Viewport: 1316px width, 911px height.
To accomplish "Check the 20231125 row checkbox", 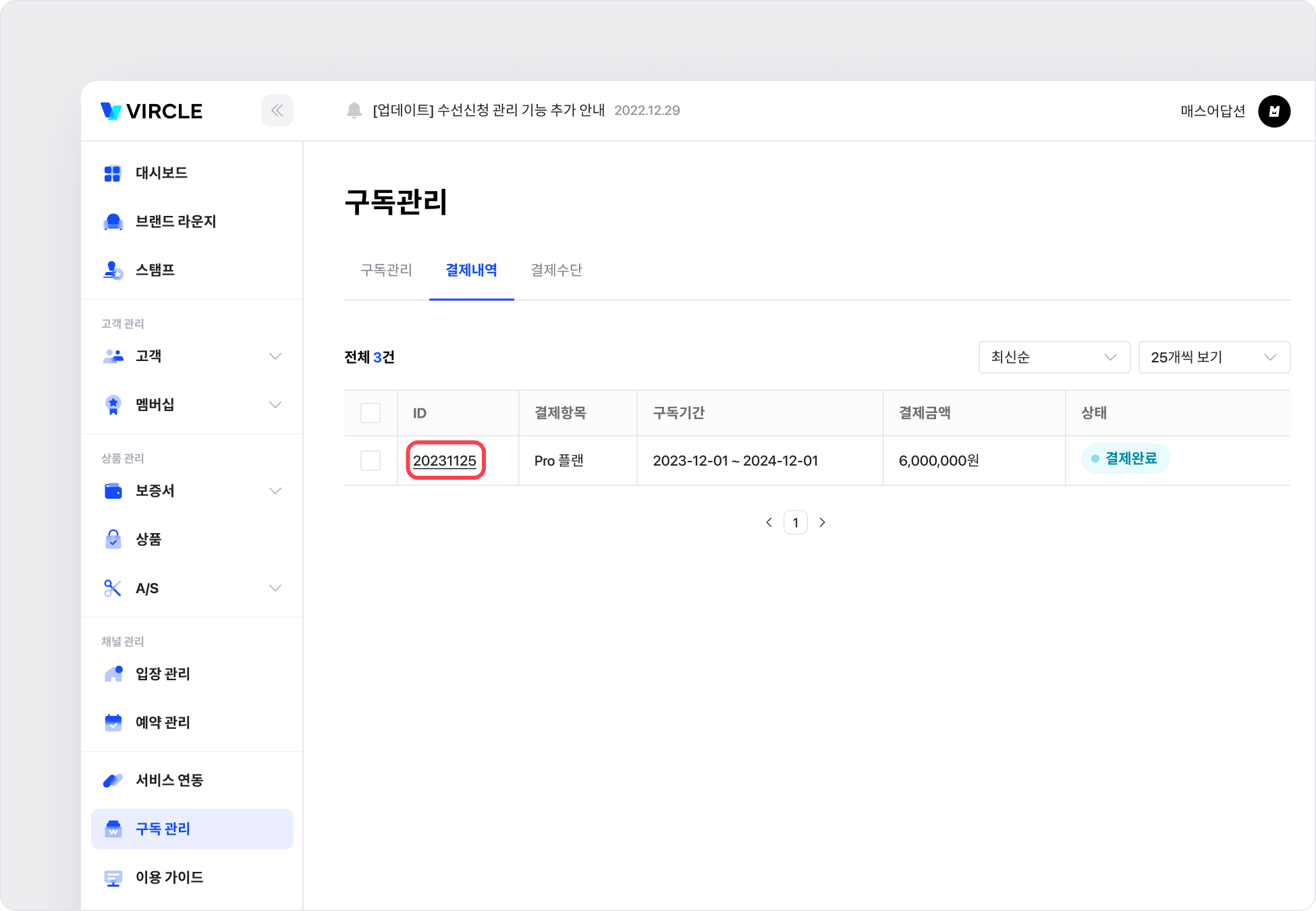I will (x=371, y=461).
